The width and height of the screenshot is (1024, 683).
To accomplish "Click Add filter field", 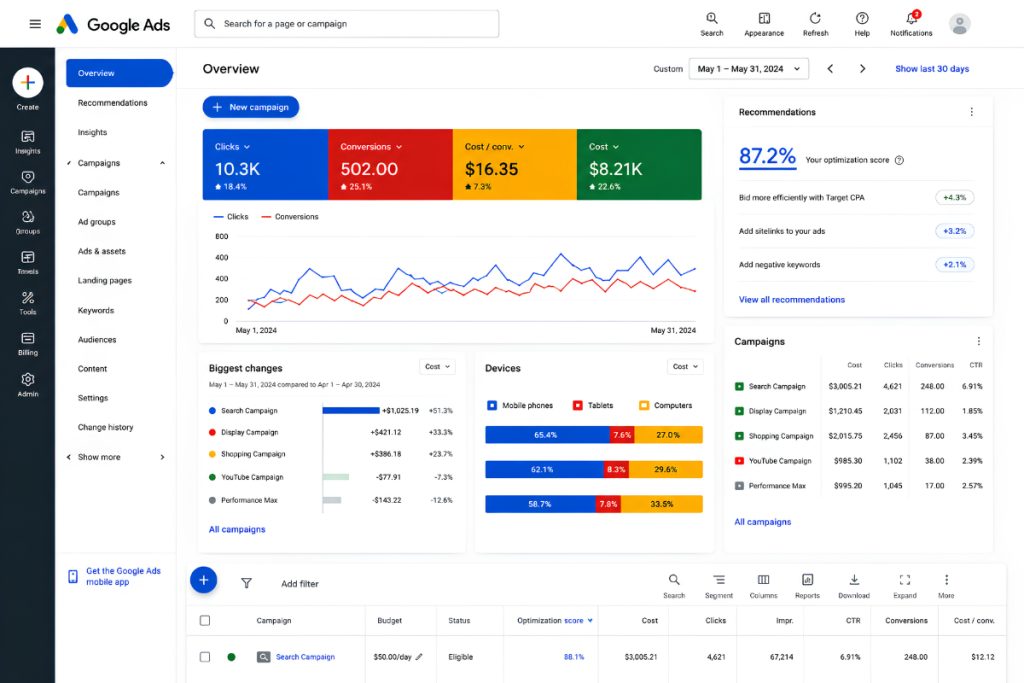I will point(300,584).
